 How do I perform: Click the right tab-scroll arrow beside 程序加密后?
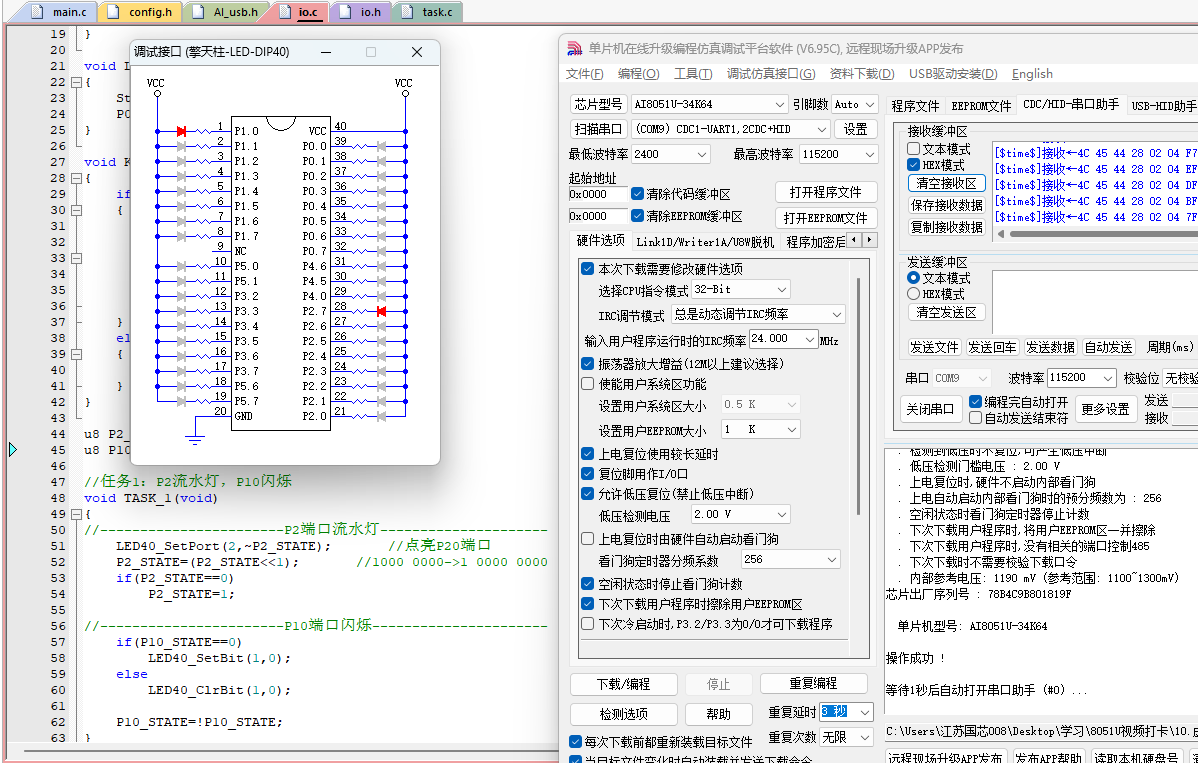(869, 241)
